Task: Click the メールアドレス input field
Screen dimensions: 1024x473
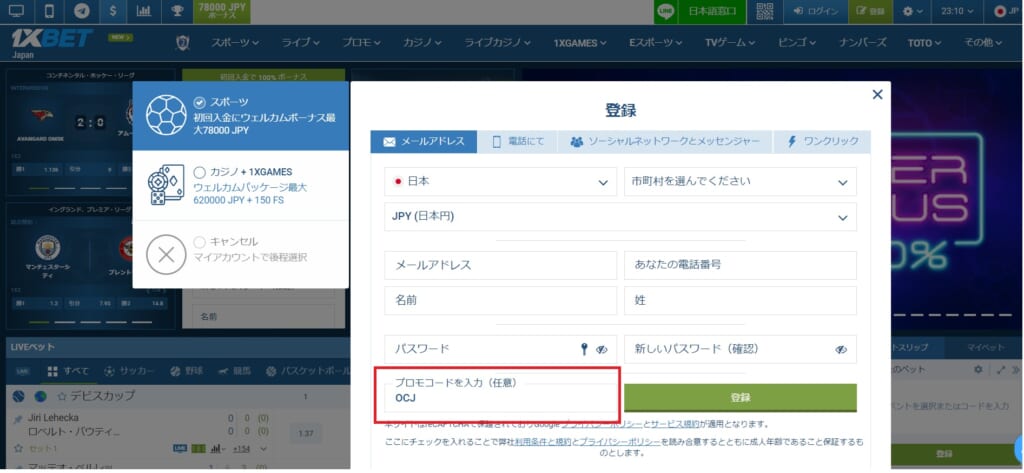Action: coord(500,265)
